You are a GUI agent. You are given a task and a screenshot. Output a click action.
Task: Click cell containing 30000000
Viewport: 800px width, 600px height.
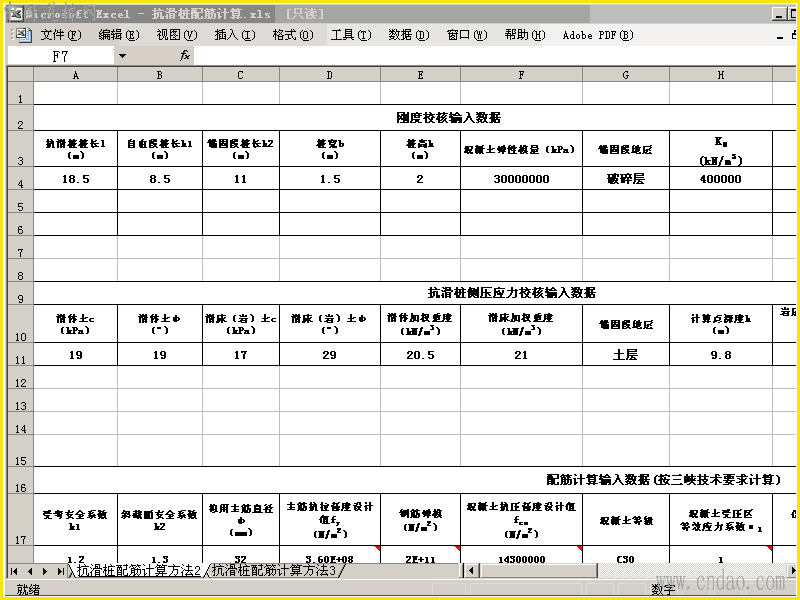point(521,179)
